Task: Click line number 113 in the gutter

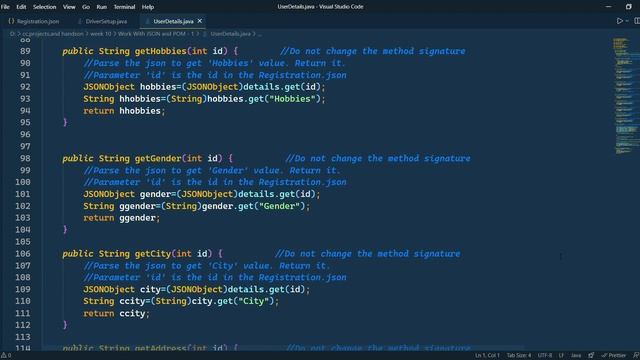Action: coord(23,337)
